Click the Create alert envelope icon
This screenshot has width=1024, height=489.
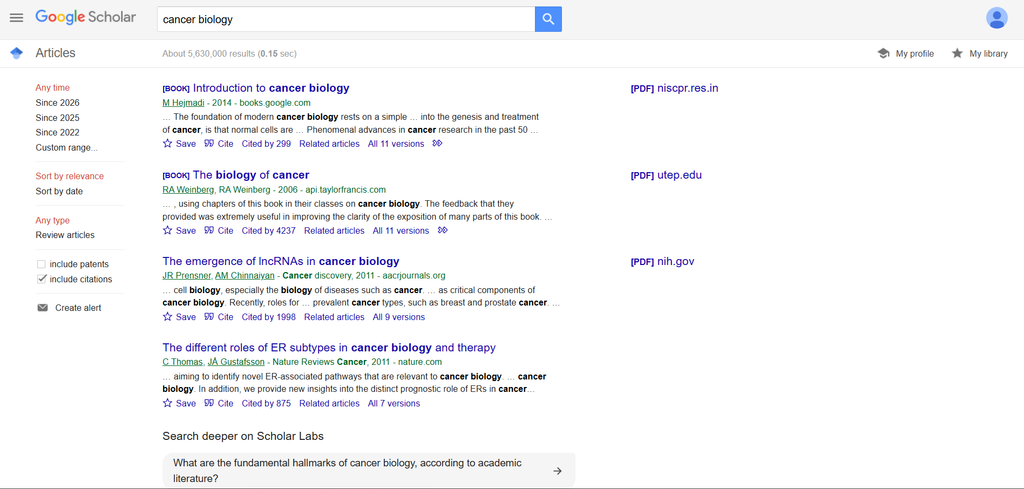pyautogui.click(x=42, y=308)
